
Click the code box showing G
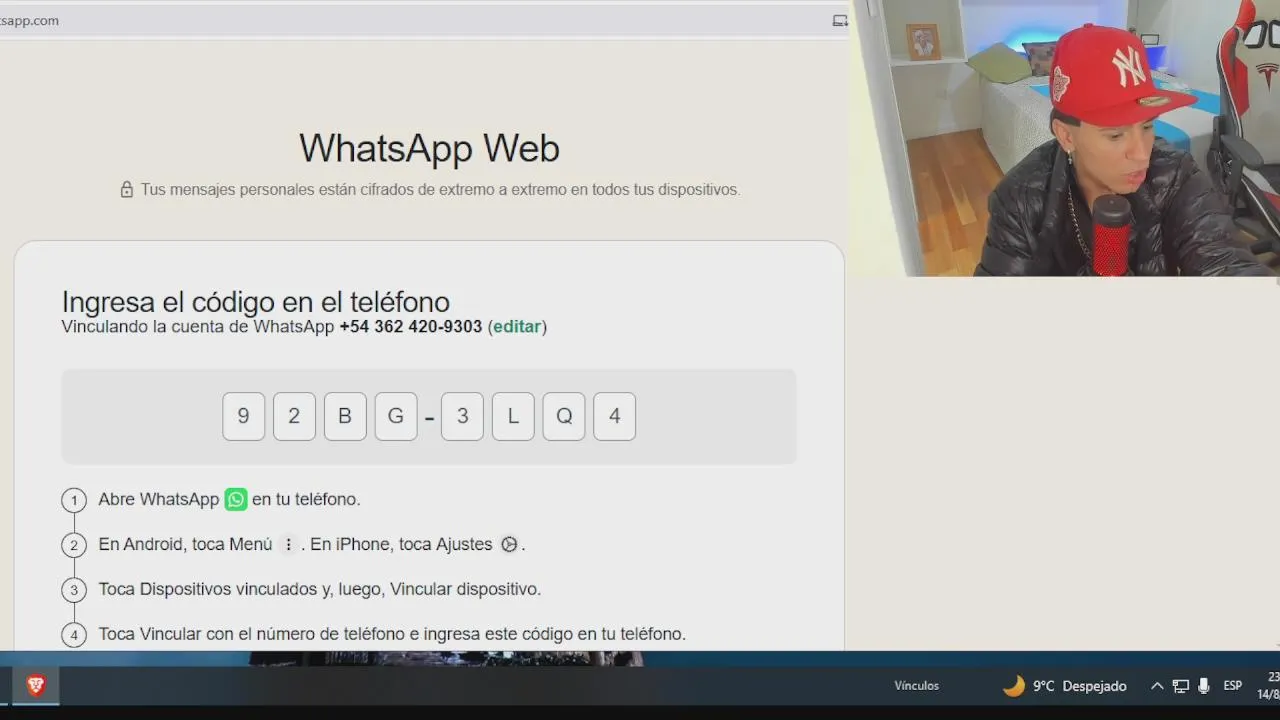pyautogui.click(x=396, y=416)
